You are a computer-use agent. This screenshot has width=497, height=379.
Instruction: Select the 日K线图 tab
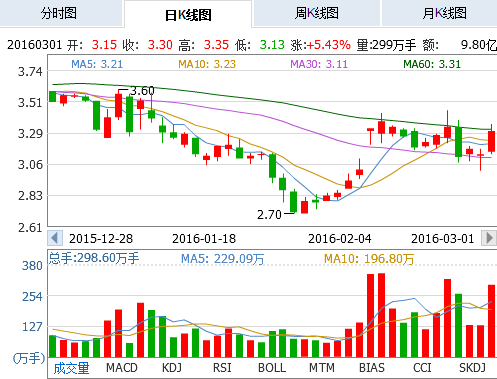click(x=188, y=14)
